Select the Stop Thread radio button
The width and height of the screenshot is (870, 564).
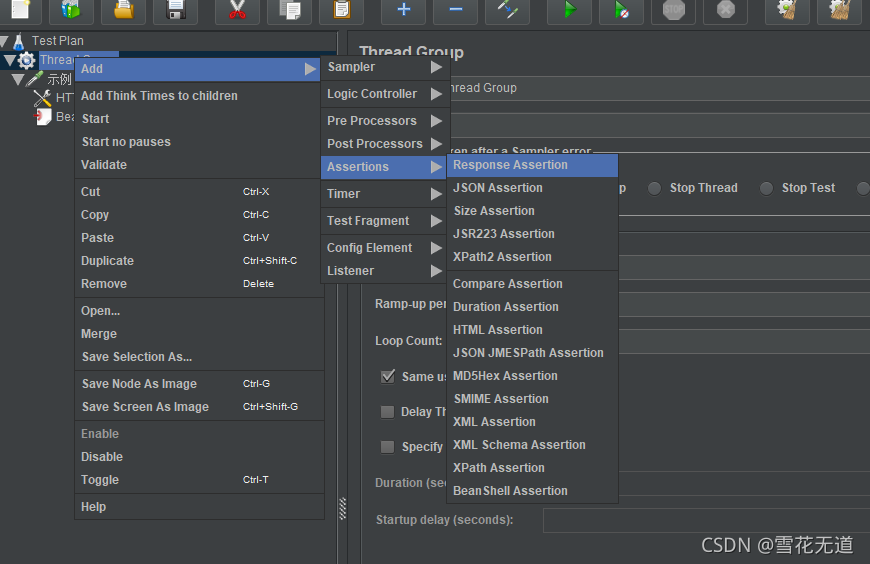(655, 188)
